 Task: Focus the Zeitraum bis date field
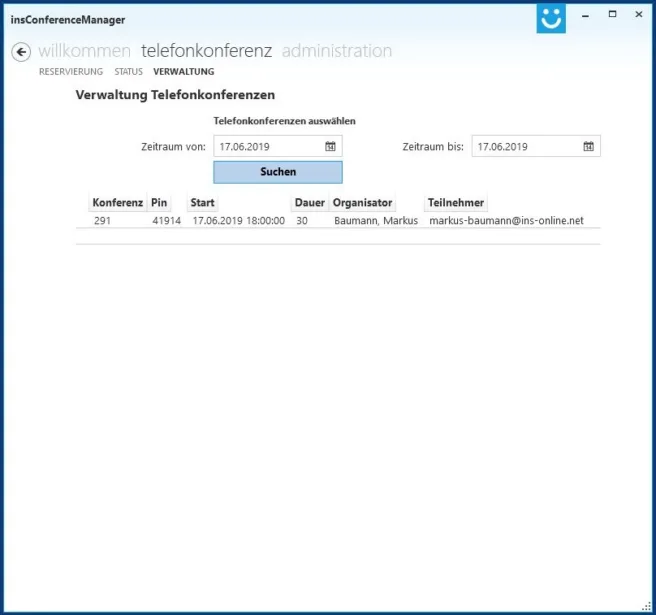(536, 146)
